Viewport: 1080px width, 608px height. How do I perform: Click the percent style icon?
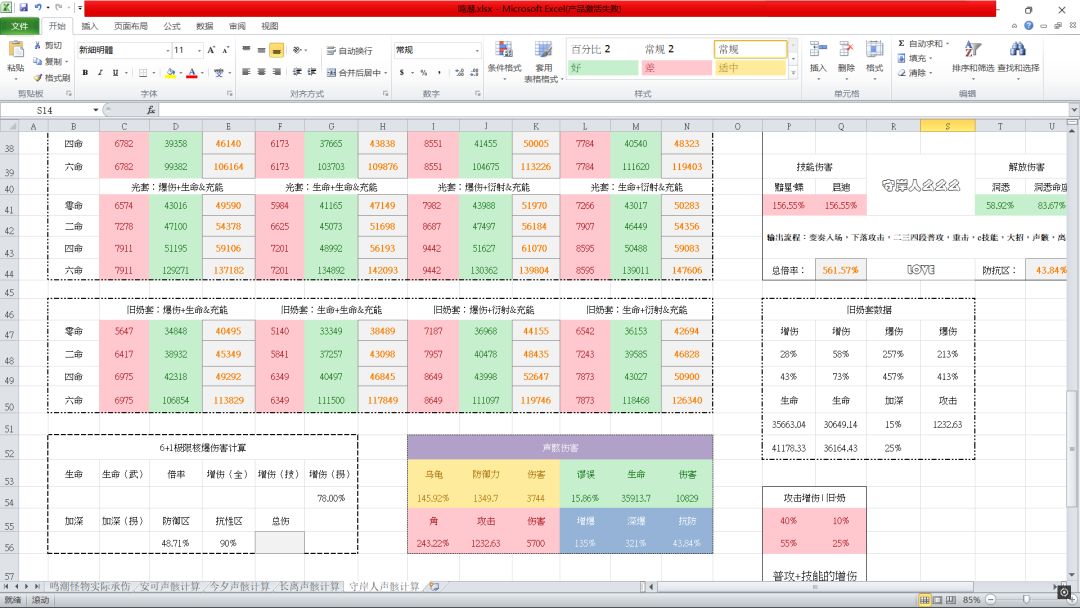point(424,72)
